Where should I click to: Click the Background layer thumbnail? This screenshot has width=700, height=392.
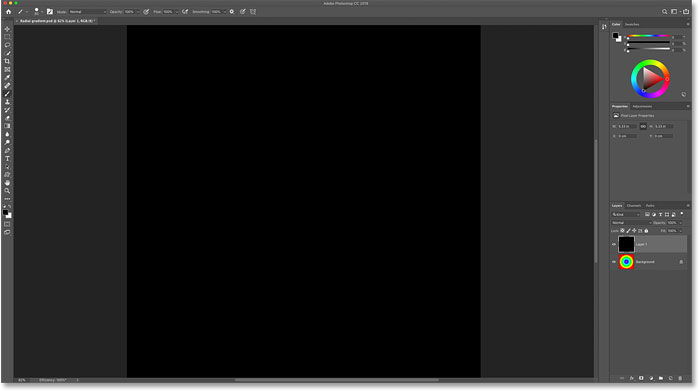click(626, 262)
